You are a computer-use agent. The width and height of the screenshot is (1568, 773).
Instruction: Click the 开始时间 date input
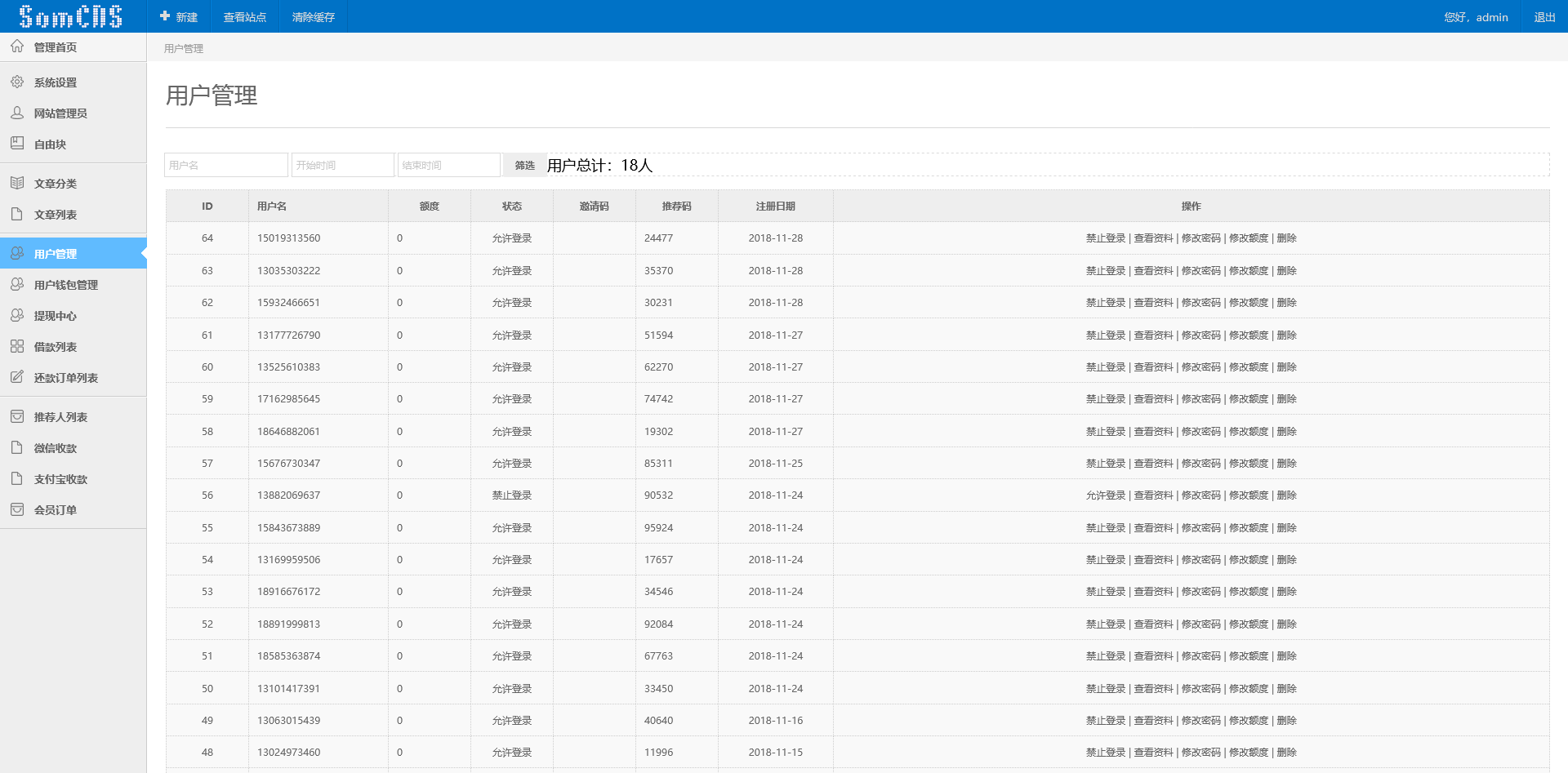(343, 165)
